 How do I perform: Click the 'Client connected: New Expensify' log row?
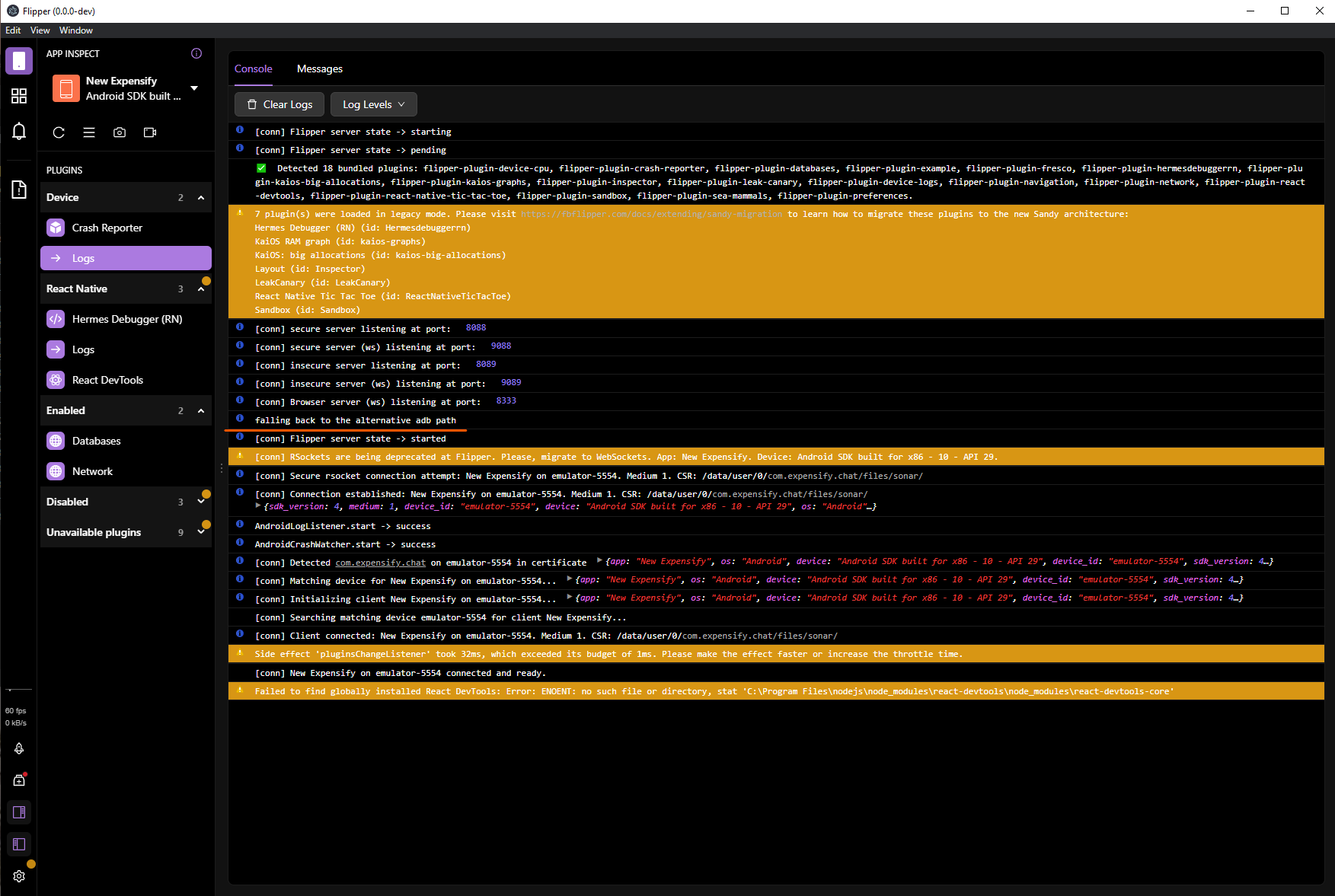(776, 636)
